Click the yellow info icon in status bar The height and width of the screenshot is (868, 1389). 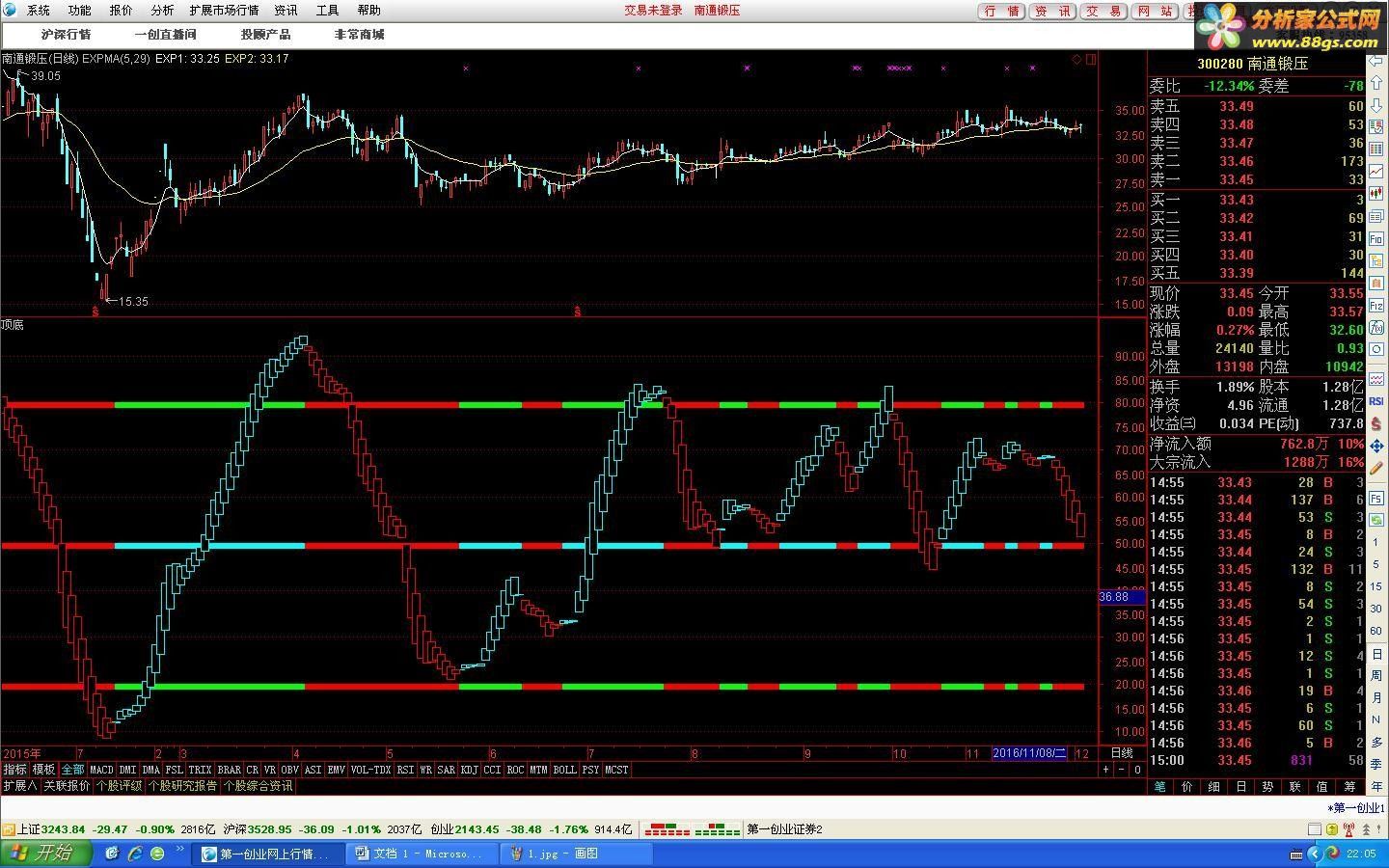[x=1330, y=828]
